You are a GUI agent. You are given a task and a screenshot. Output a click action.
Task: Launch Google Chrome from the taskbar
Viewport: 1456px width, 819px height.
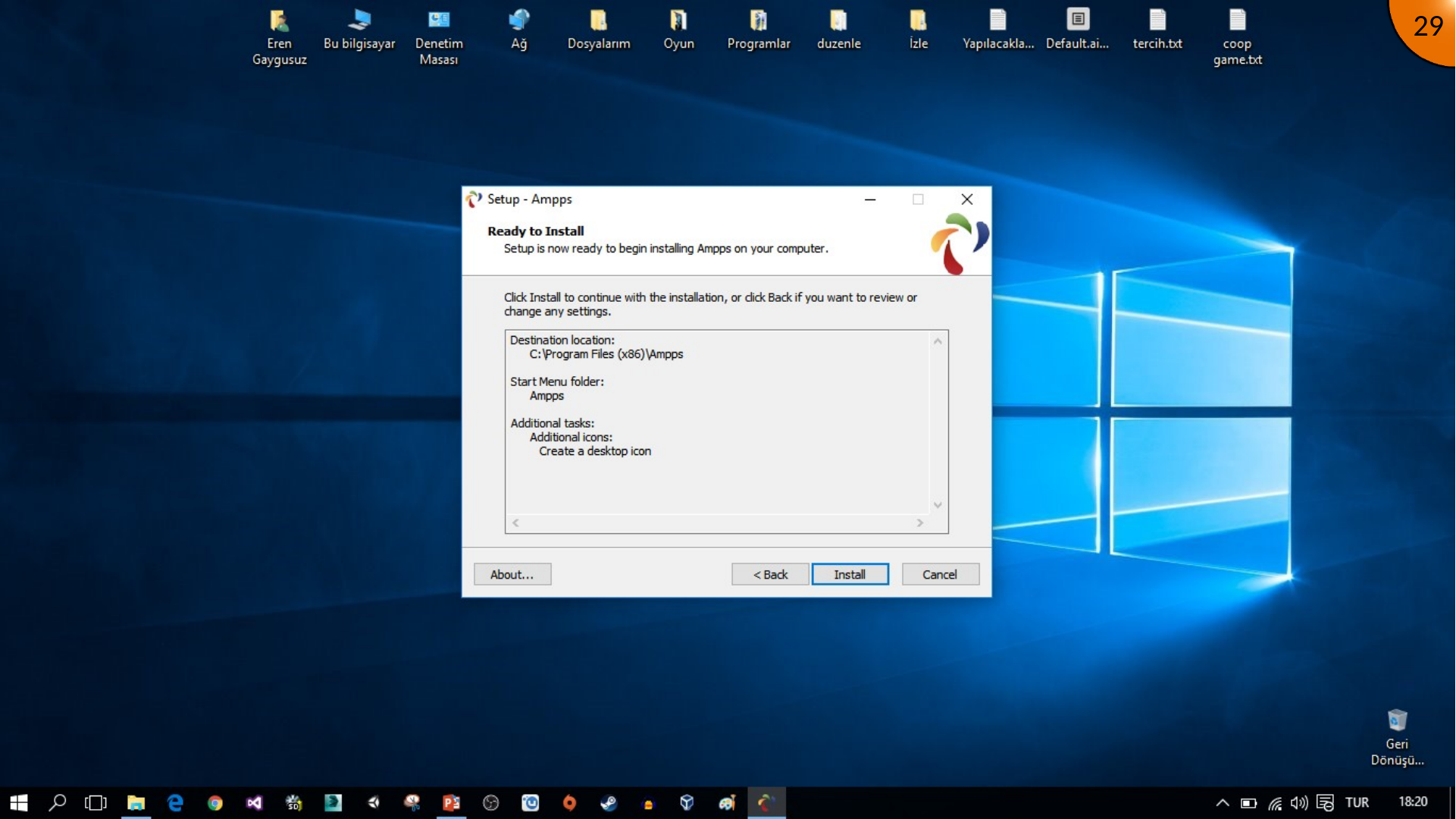[x=215, y=802]
